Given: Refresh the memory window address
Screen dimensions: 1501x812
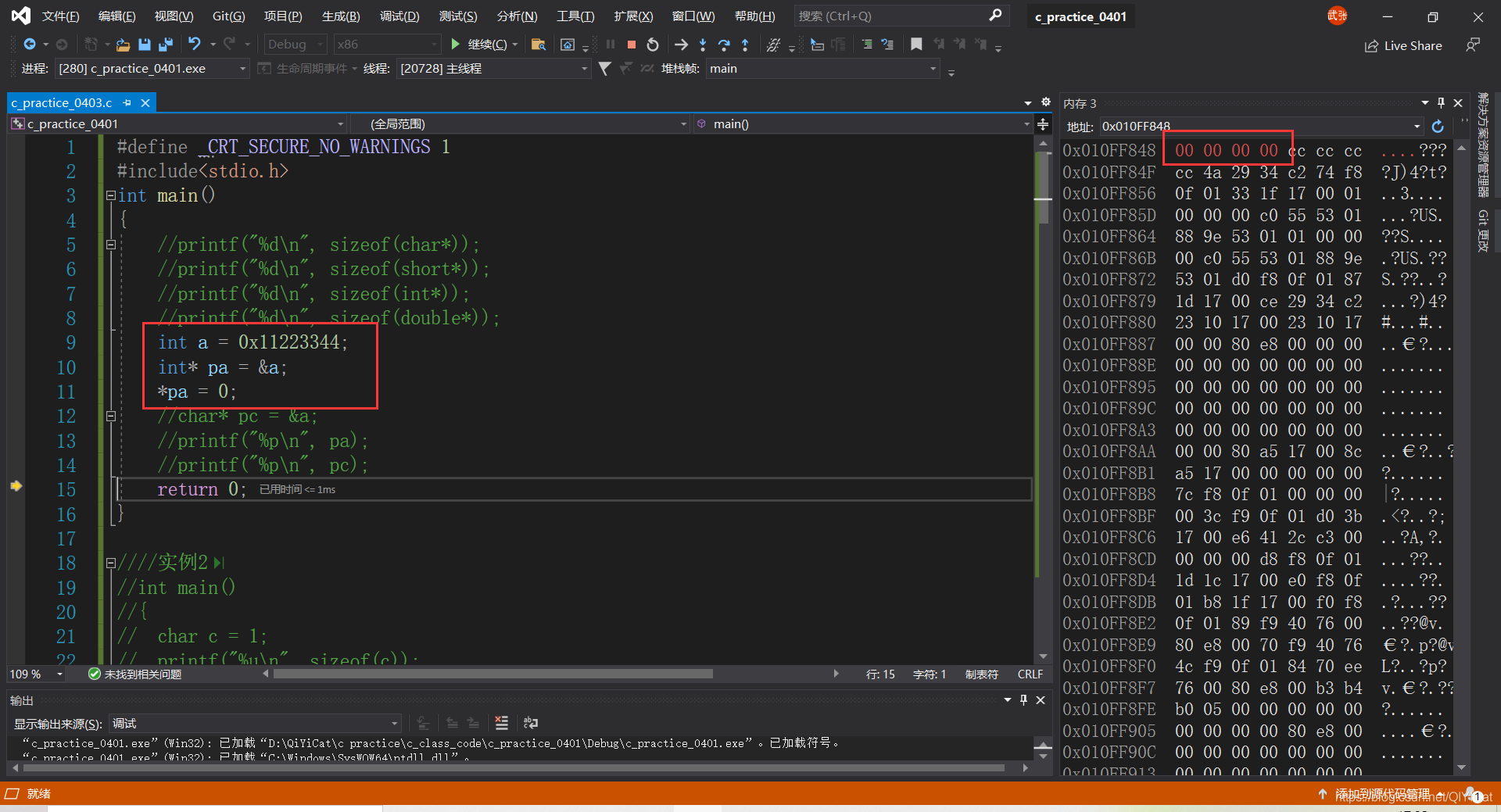Looking at the screenshot, I should [x=1438, y=126].
